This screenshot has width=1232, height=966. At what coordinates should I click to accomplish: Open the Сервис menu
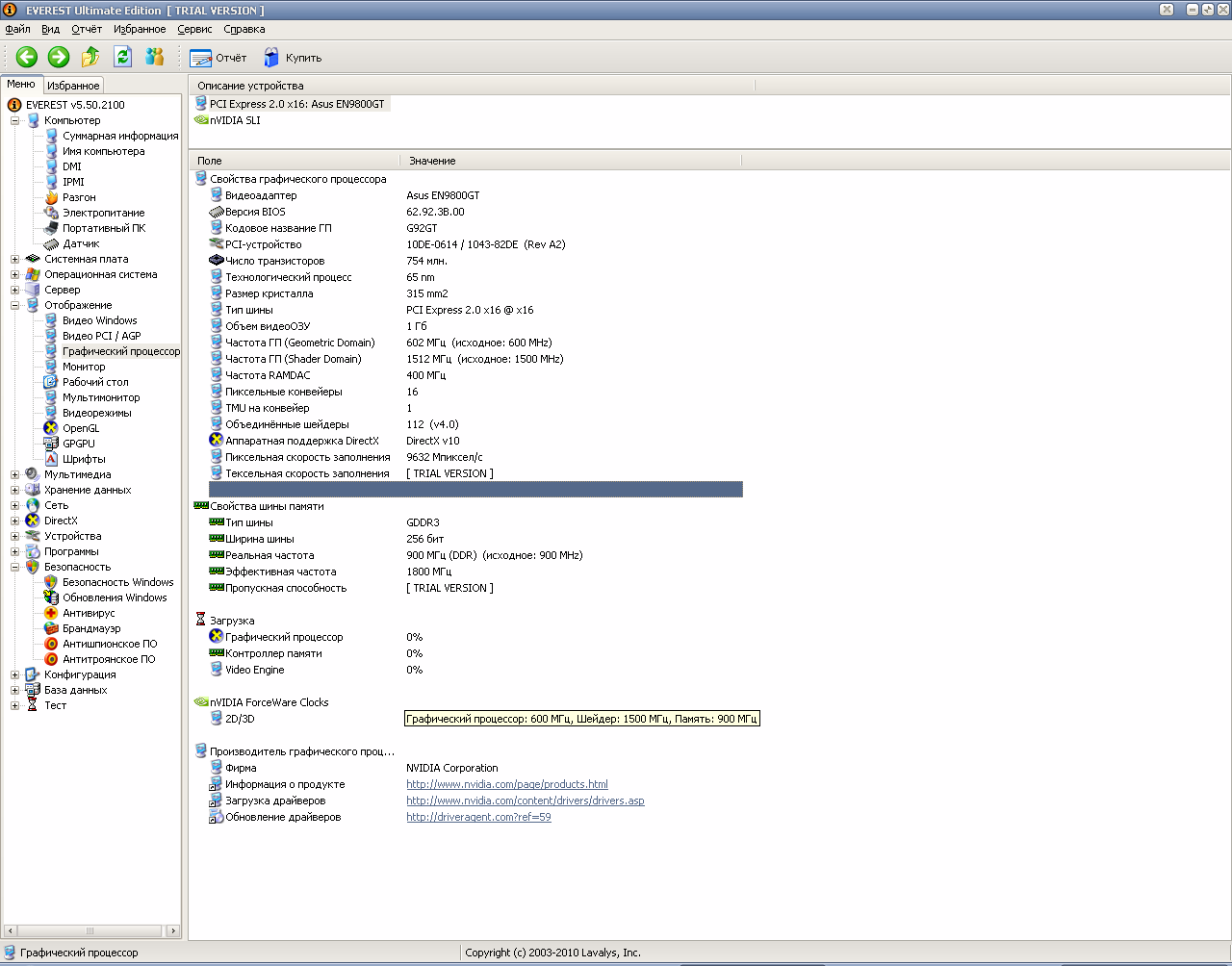[194, 30]
